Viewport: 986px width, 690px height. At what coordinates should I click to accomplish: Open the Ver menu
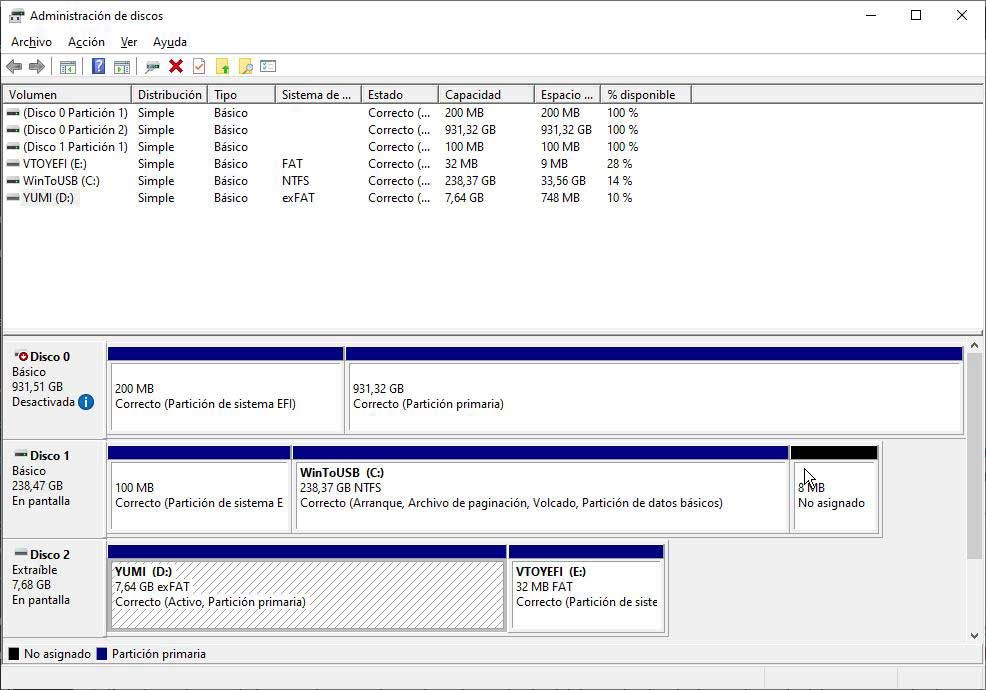pyautogui.click(x=129, y=42)
